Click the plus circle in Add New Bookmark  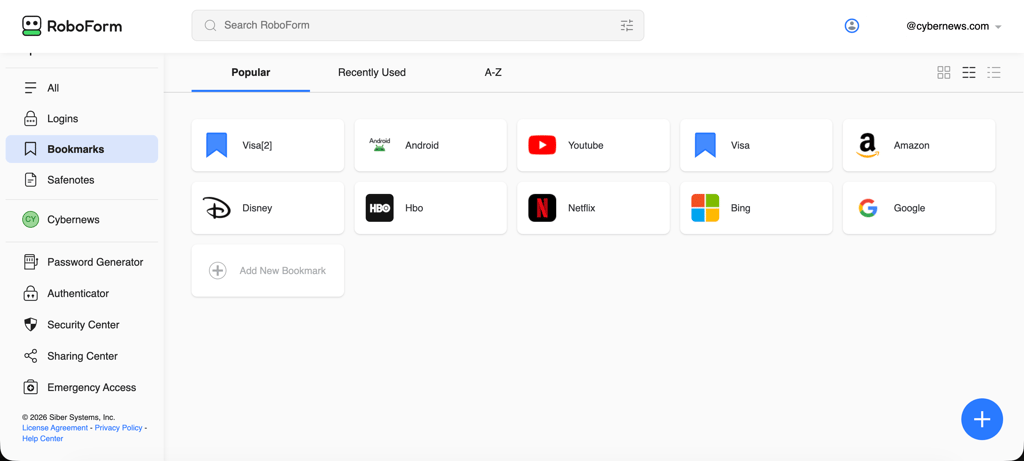217,270
